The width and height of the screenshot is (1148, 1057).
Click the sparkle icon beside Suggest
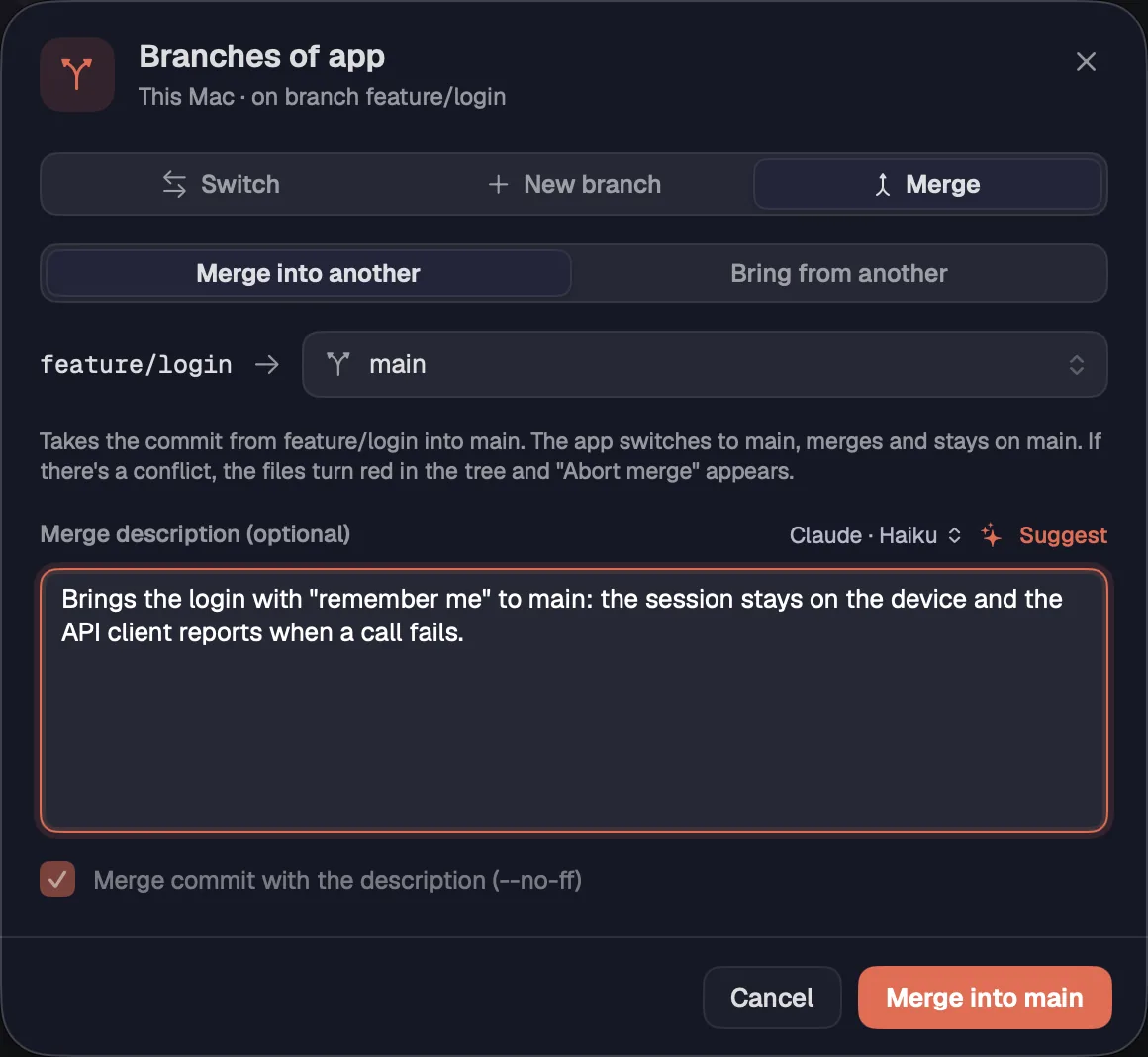[x=992, y=535]
